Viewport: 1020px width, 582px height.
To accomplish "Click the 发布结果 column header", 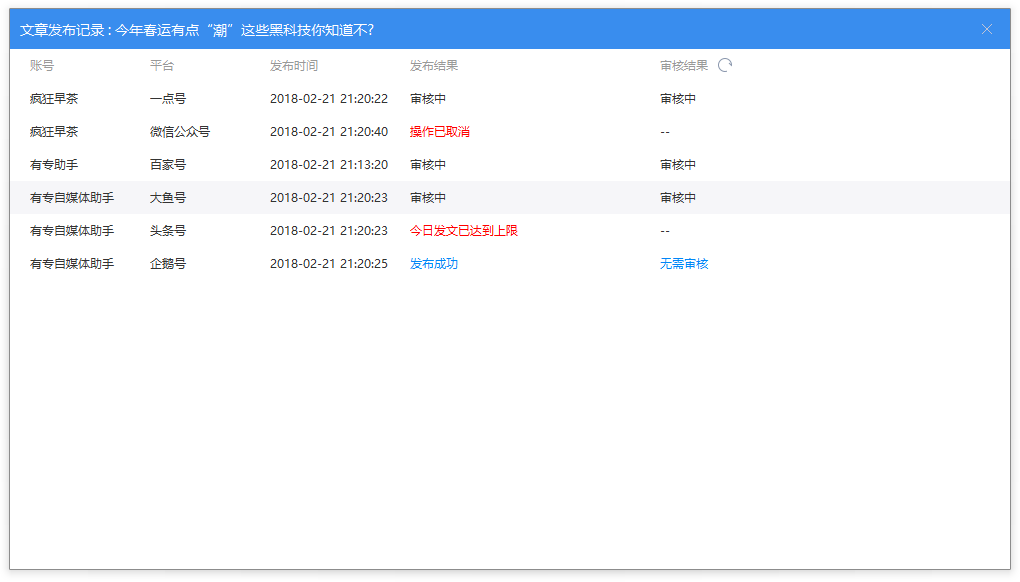I will (x=434, y=66).
